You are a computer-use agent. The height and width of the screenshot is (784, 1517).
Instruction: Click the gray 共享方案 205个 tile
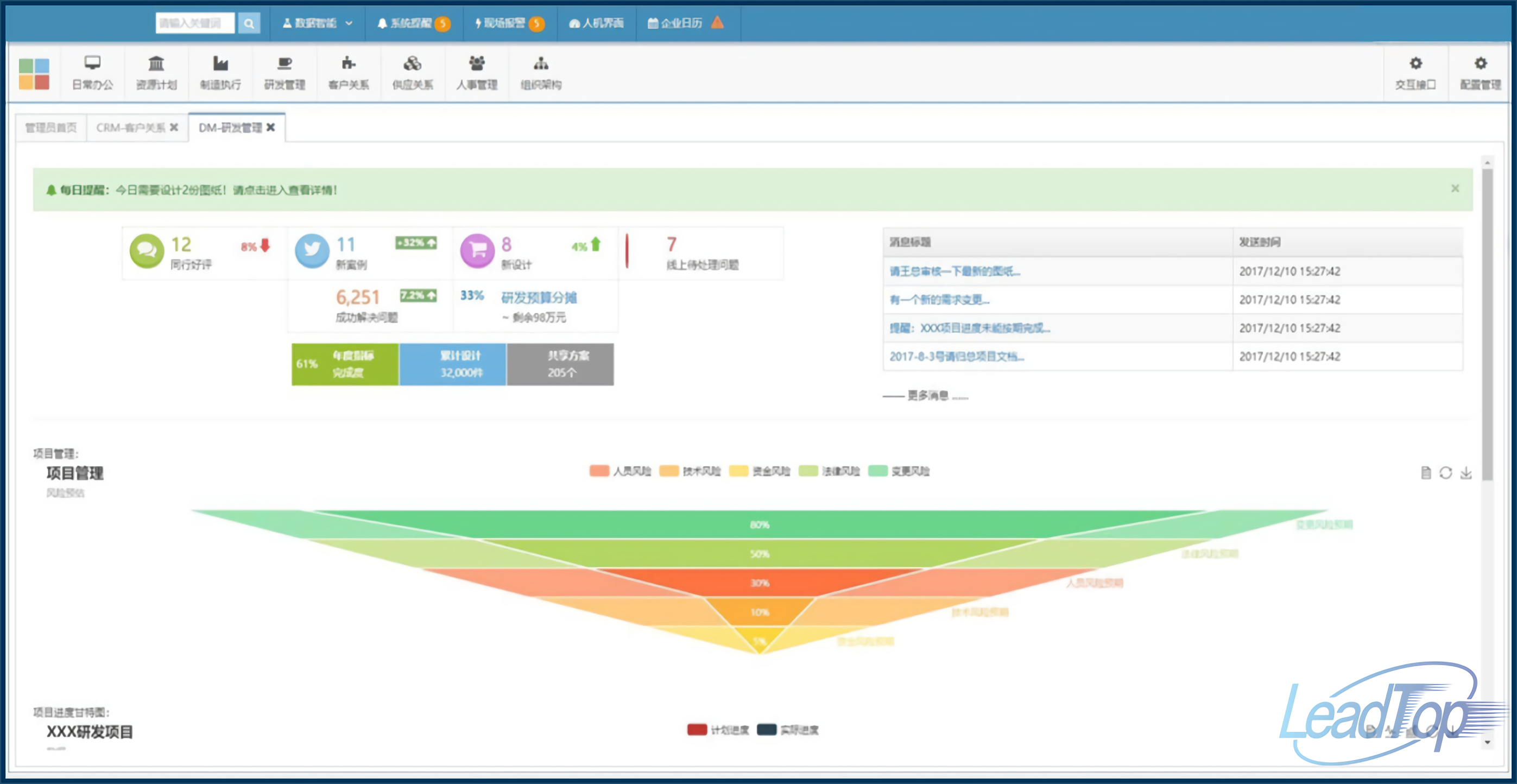click(x=560, y=364)
